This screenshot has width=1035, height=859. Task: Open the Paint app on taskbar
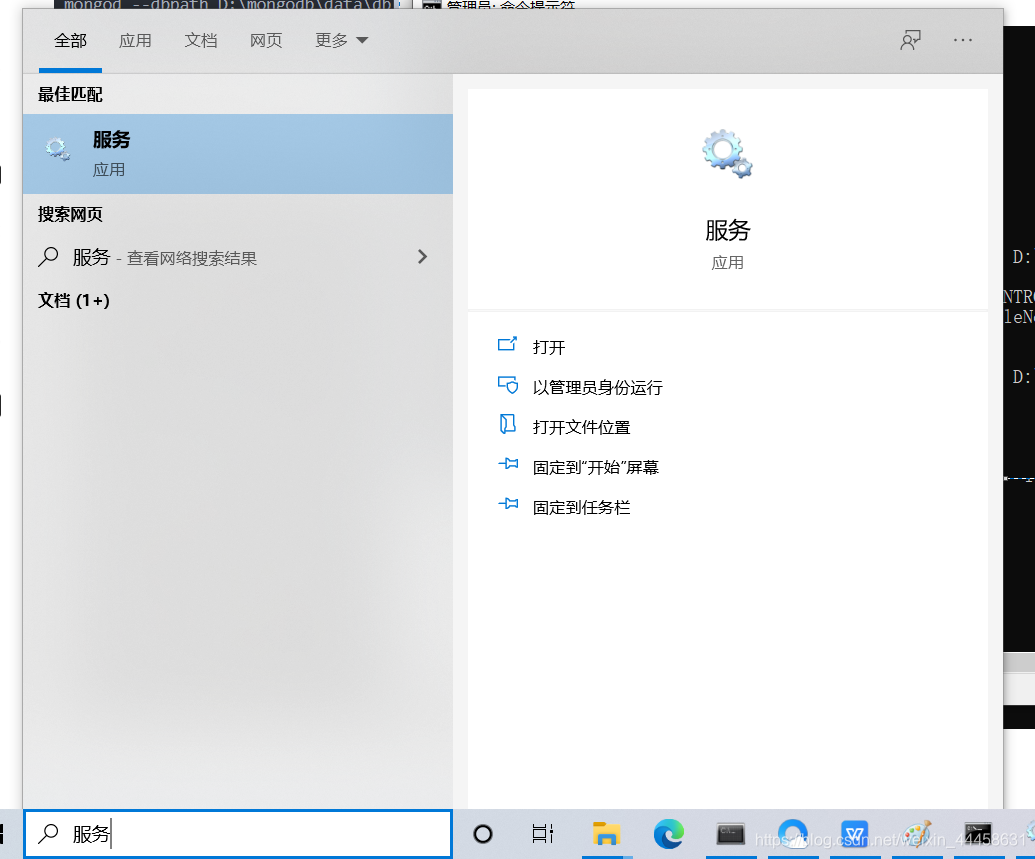pos(917,834)
